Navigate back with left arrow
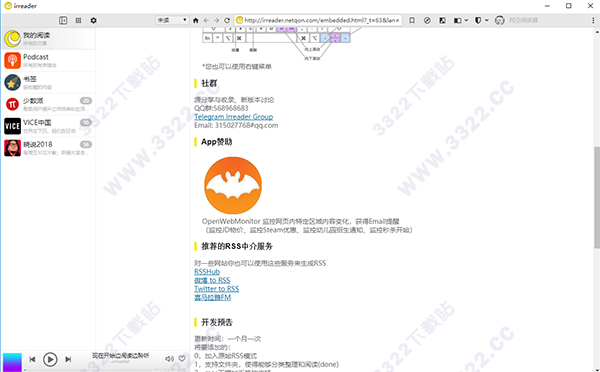Image resolution: width=600 pixels, height=372 pixels. (206, 20)
